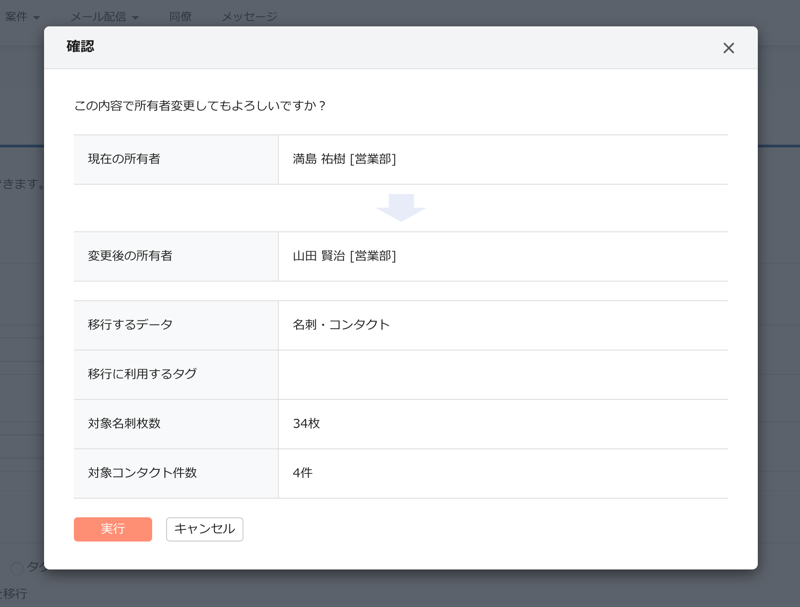Click the current owner name 満島 祐樹 [営業部]
Screen dimensions: 800x607
(x=344, y=159)
